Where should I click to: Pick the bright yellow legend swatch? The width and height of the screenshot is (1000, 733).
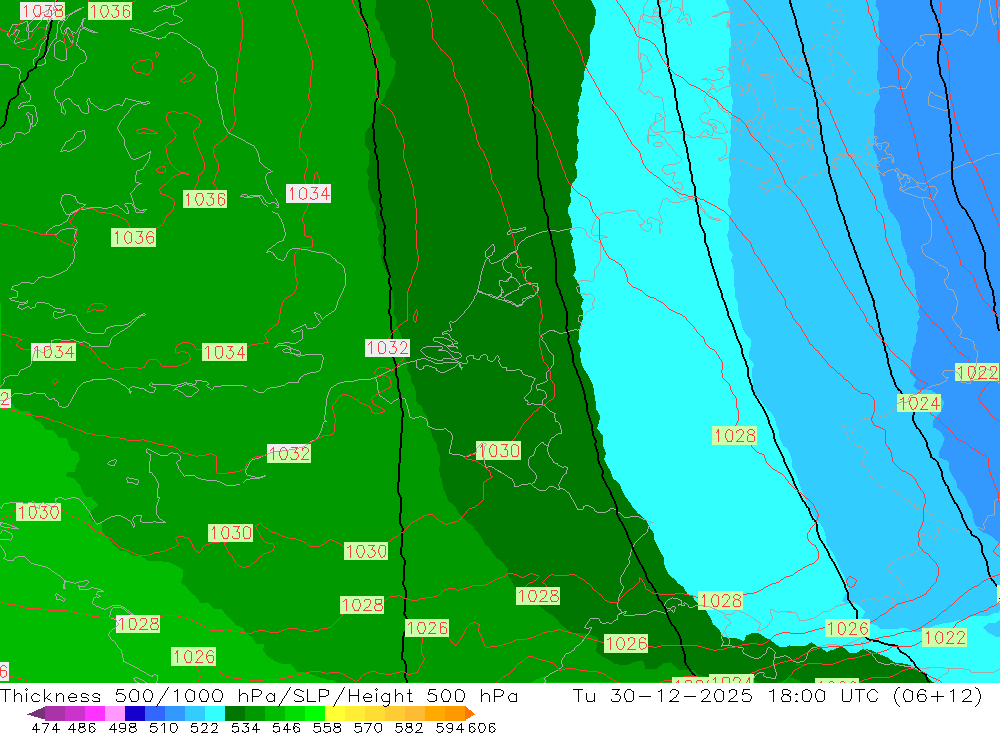point(335,713)
